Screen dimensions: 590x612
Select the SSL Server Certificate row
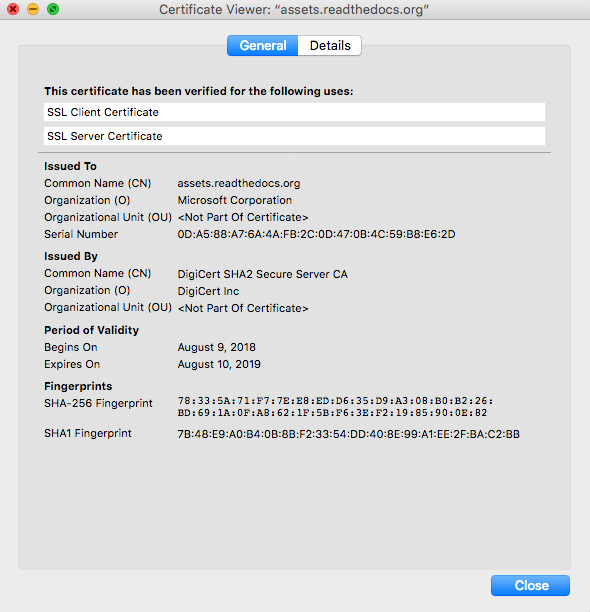(294, 136)
